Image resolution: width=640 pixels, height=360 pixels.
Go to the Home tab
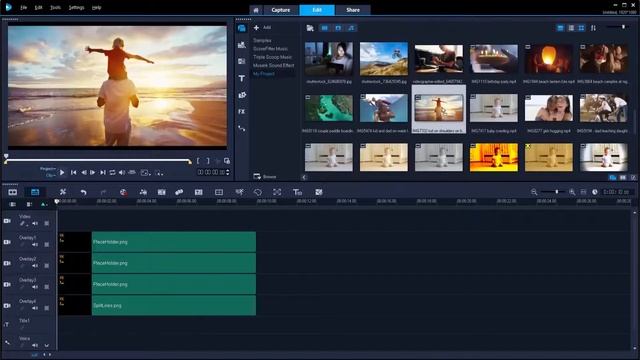tap(256, 10)
